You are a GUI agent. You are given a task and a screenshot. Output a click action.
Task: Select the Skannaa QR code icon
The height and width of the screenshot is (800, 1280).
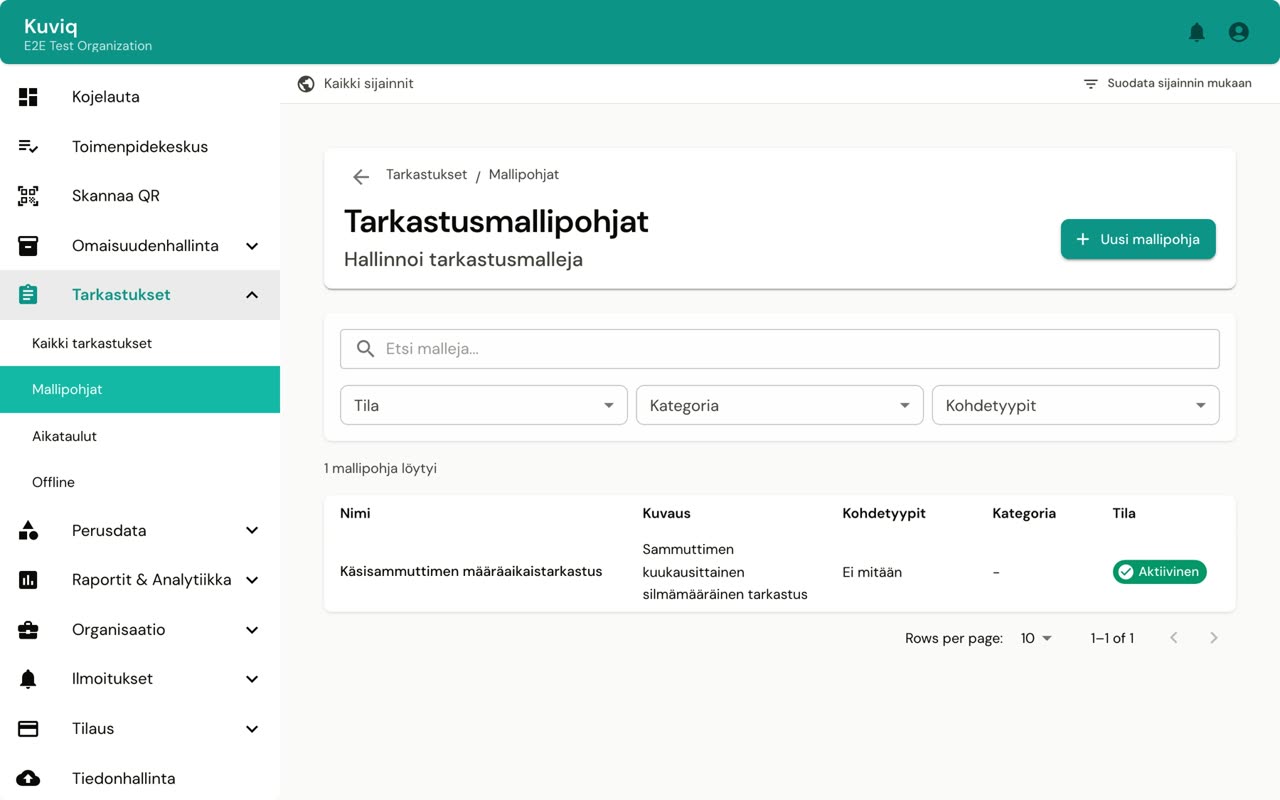(28, 196)
